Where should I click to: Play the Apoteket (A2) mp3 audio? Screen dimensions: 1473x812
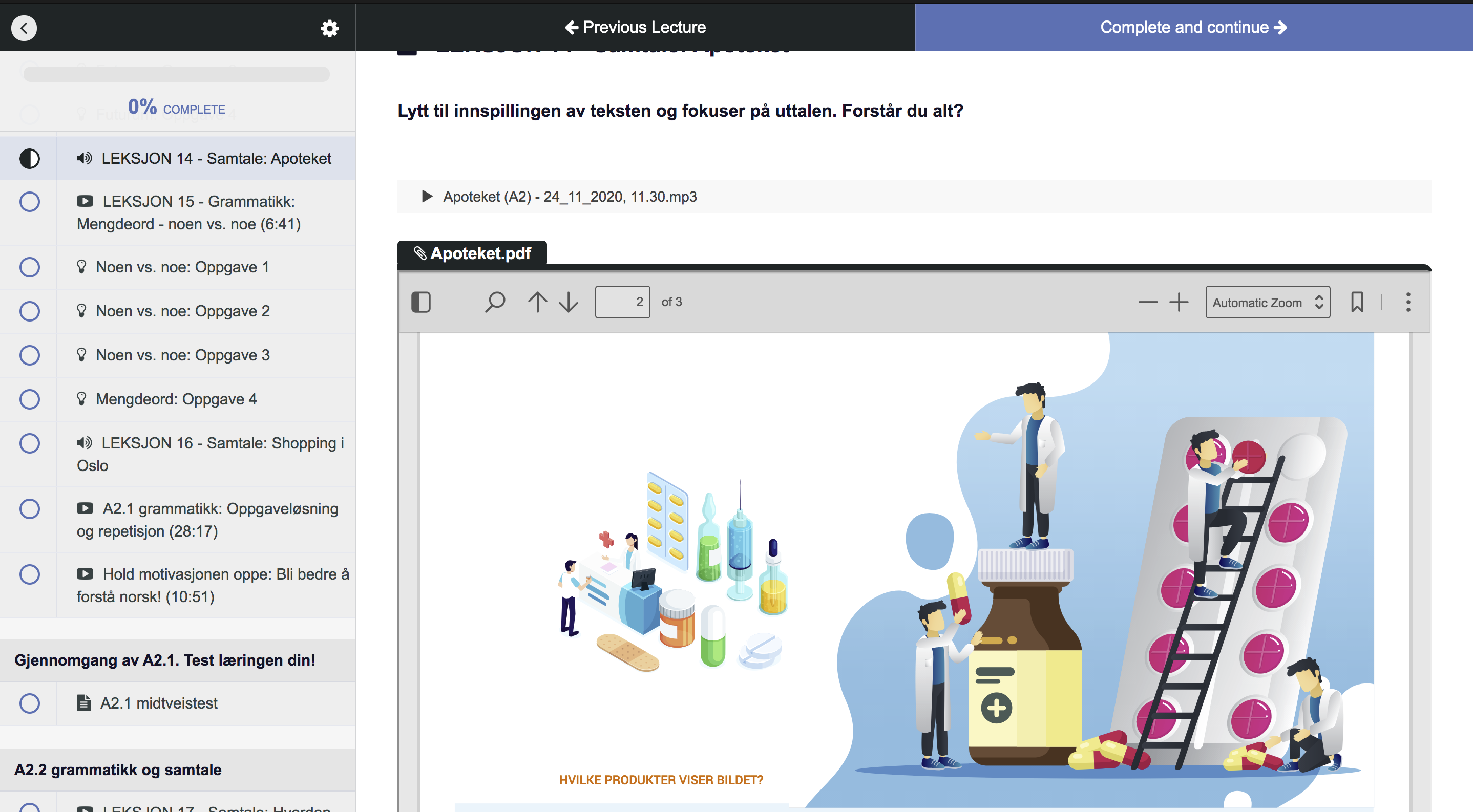pyautogui.click(x=427, y=197)
